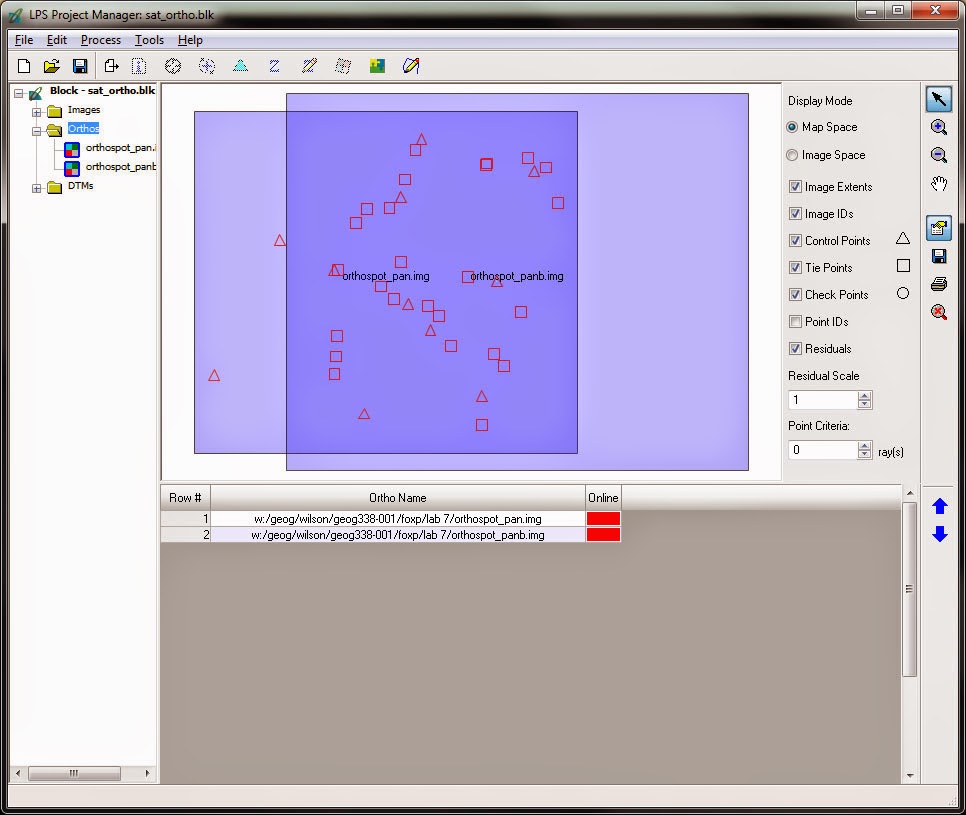
Task: Expand the DTMs folder node
Action: (x=36, y=189)
